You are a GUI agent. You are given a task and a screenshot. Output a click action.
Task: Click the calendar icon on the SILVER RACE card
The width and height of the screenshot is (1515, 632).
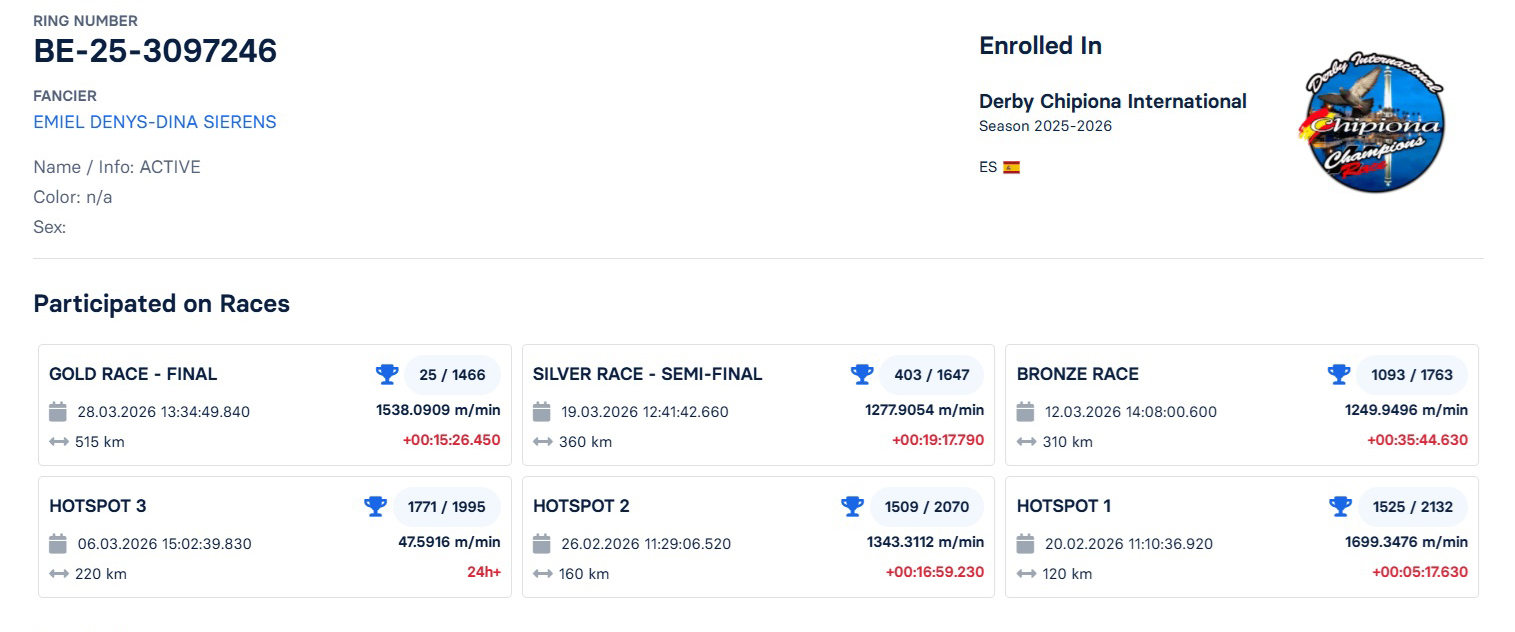point(542,411)
